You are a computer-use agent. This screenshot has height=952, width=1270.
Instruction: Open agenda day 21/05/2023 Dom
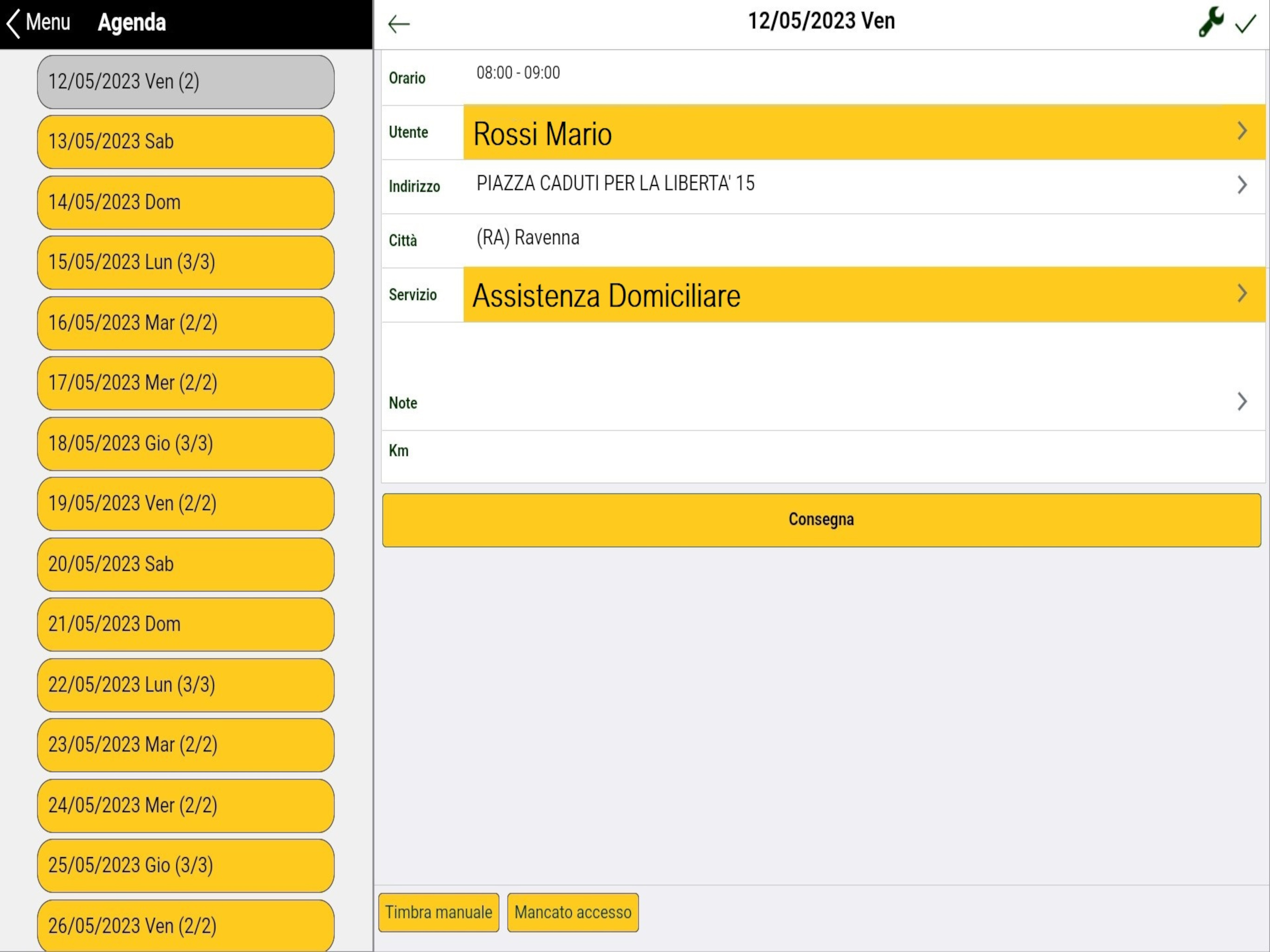point(185,624)
